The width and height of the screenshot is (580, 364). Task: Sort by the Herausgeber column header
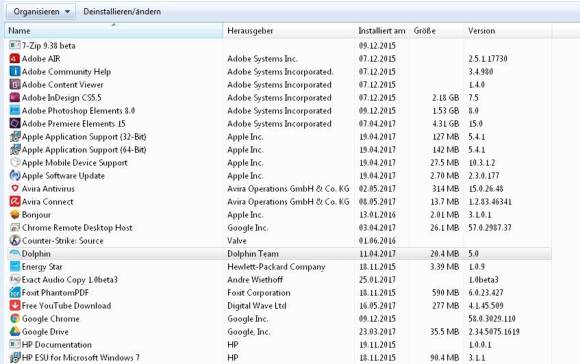click(x=289, y=31)
